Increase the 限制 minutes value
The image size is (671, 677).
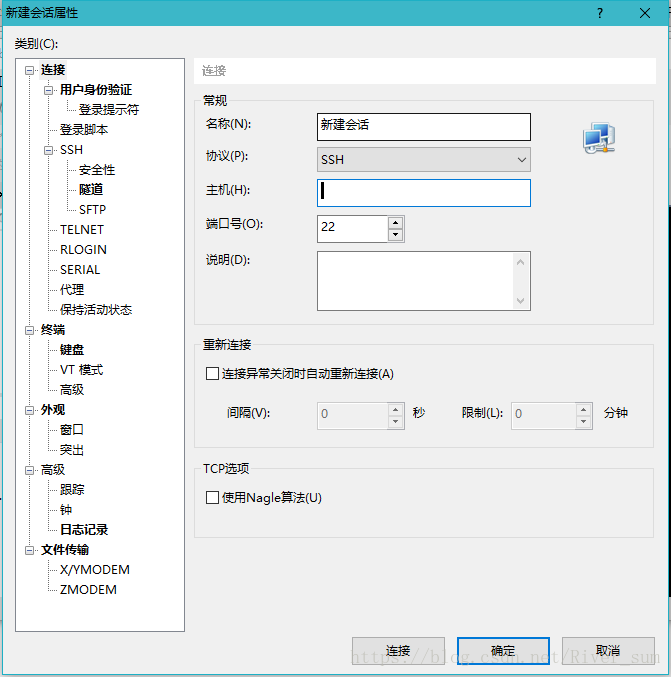[583, 409]
